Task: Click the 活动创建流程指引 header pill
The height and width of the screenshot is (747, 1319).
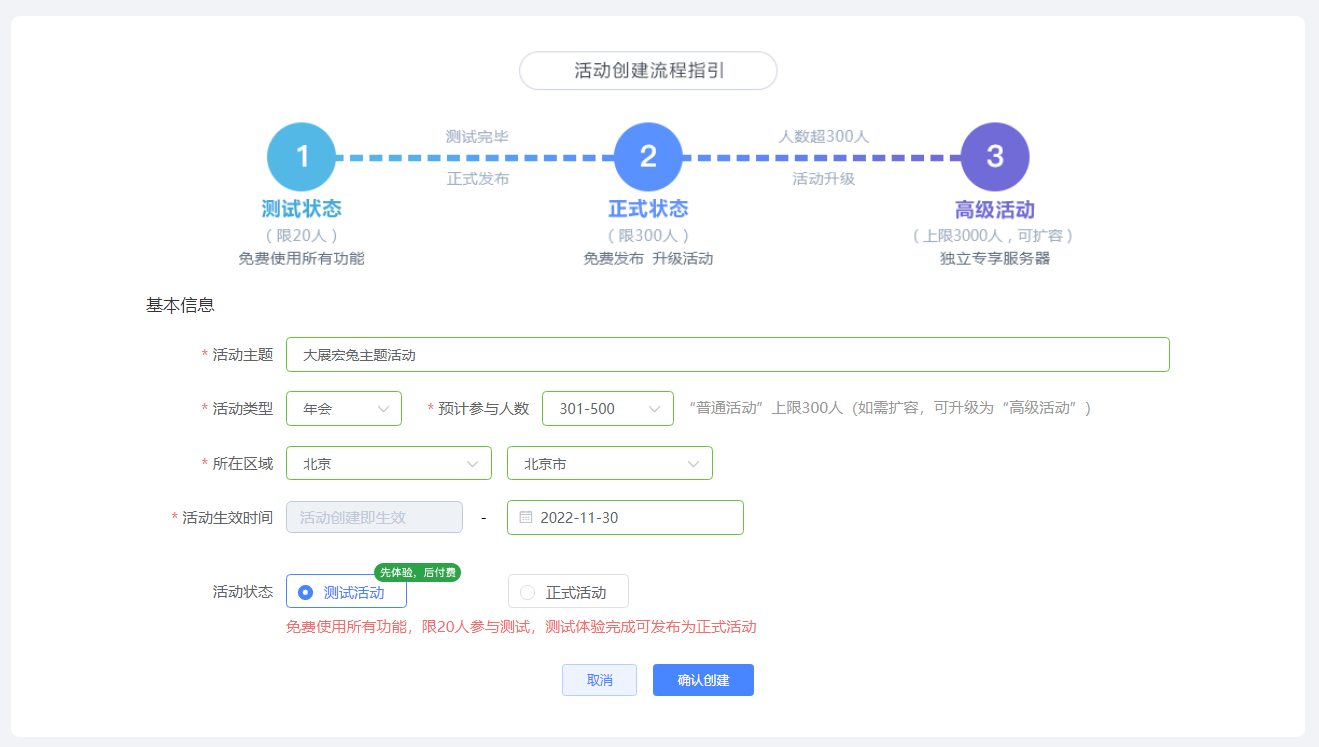Action: tap(648, 70)
